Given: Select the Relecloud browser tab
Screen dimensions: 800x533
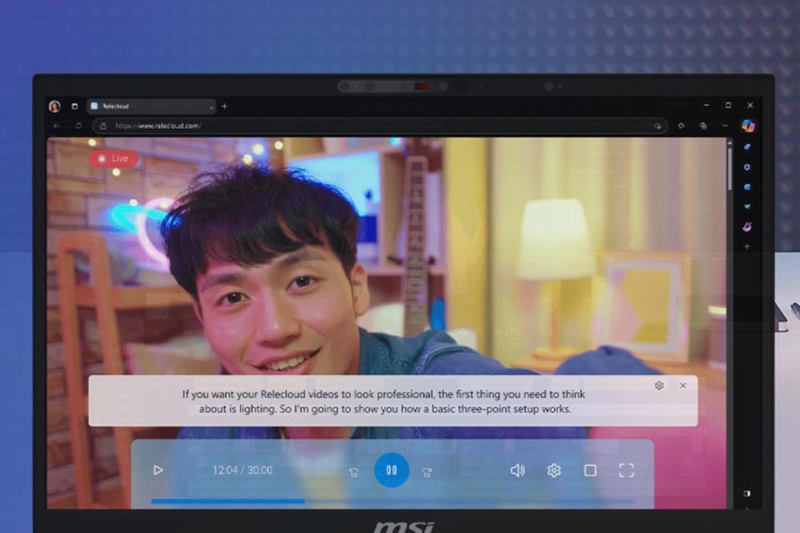Looking at the screenshot, I should point(151,106).
